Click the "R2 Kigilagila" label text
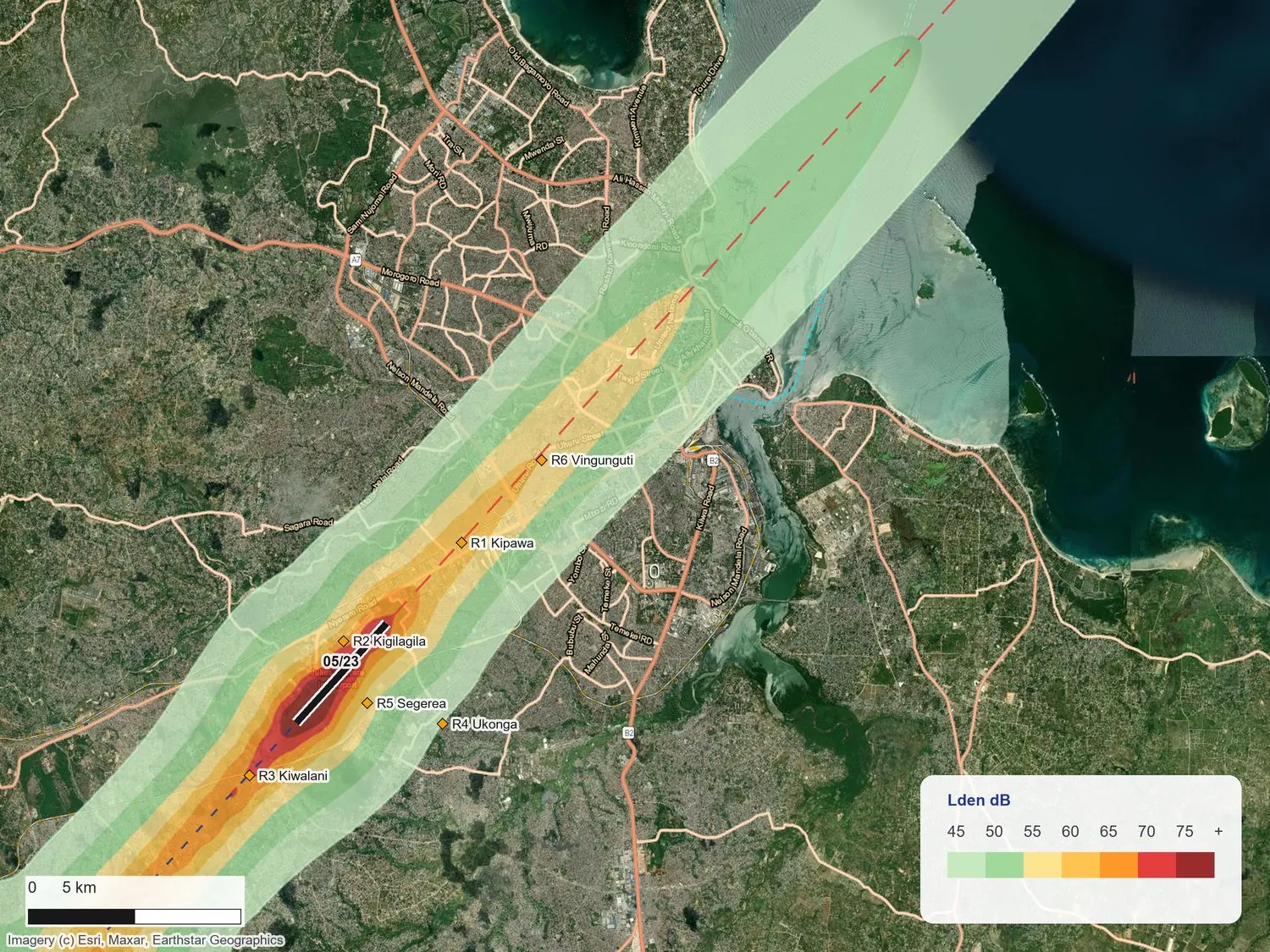The height and width of the screenshot is (952, 1270). 389,641
